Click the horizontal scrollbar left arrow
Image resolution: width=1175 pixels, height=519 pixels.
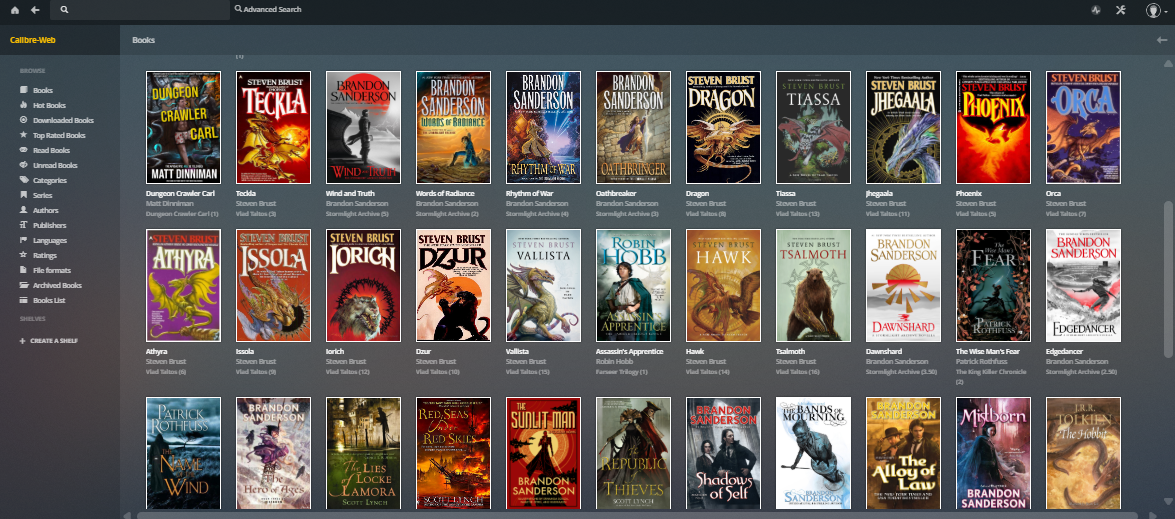click(126, 515)
